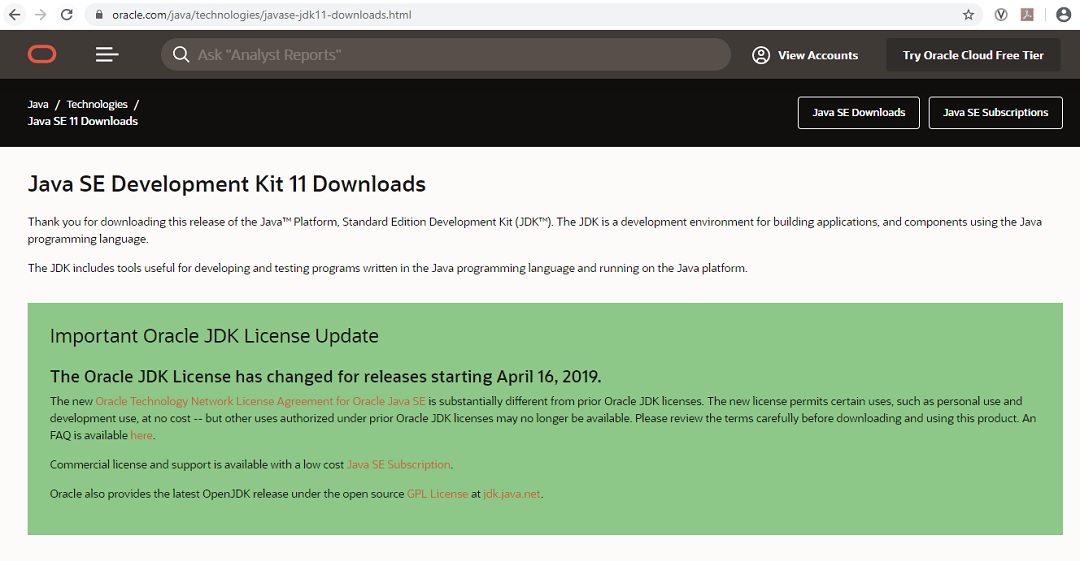Go to Java breadcrumb
This screenshot has width=1080, height=561.
click(38, 104)
